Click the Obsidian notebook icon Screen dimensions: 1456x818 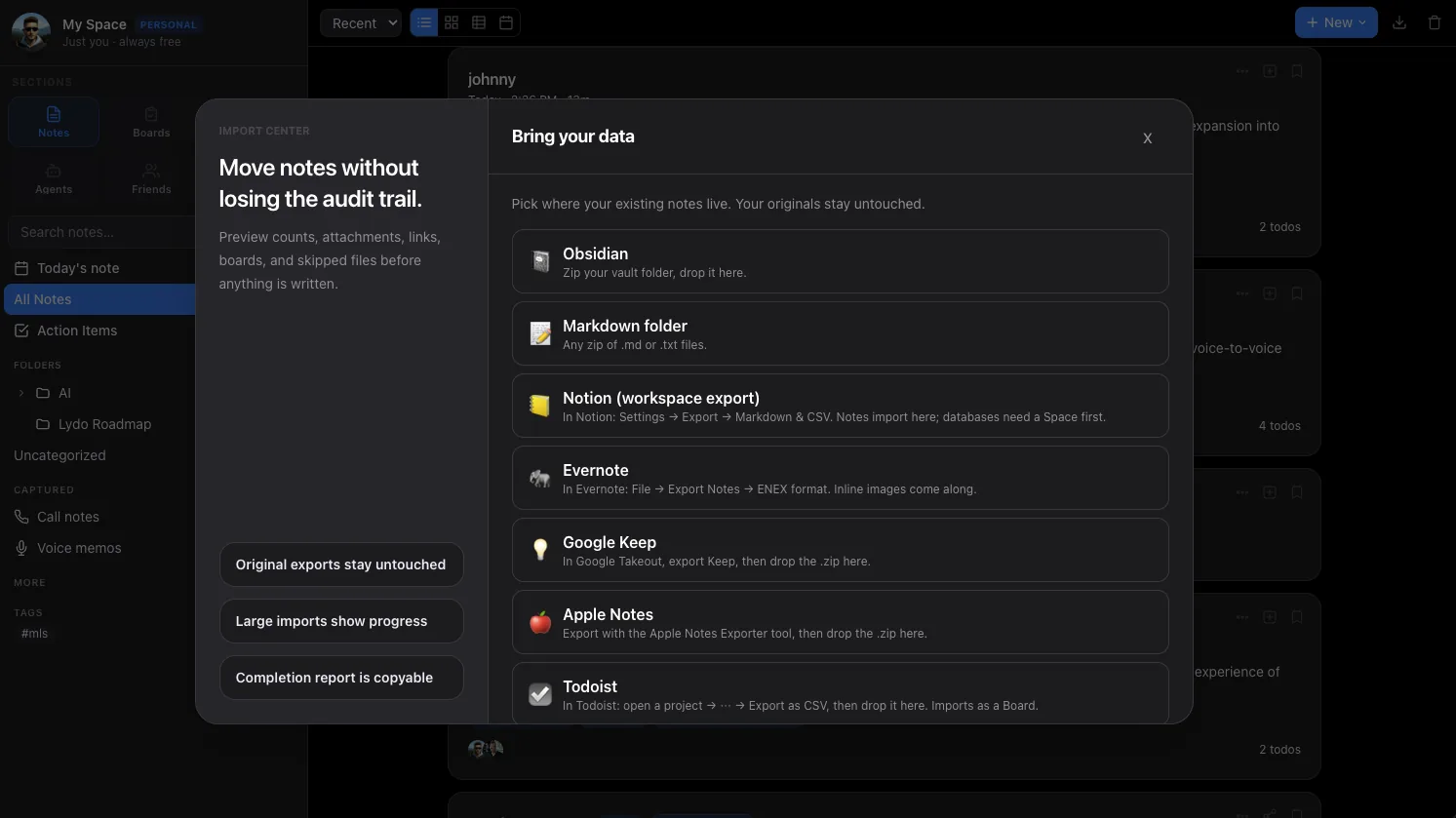pyautogui.click(x=540, y=261)
